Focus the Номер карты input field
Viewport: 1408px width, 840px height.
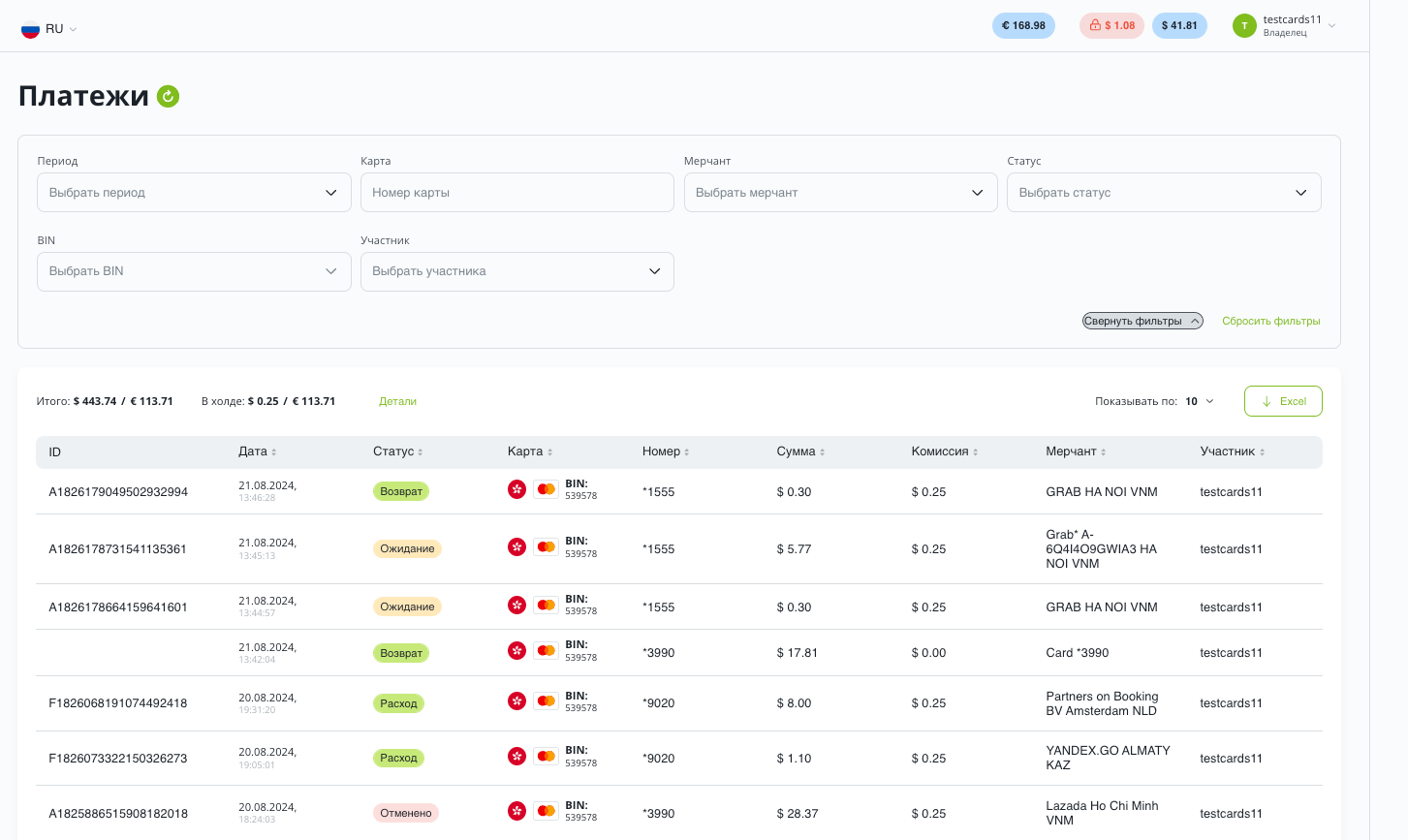(x=516, y=192)
